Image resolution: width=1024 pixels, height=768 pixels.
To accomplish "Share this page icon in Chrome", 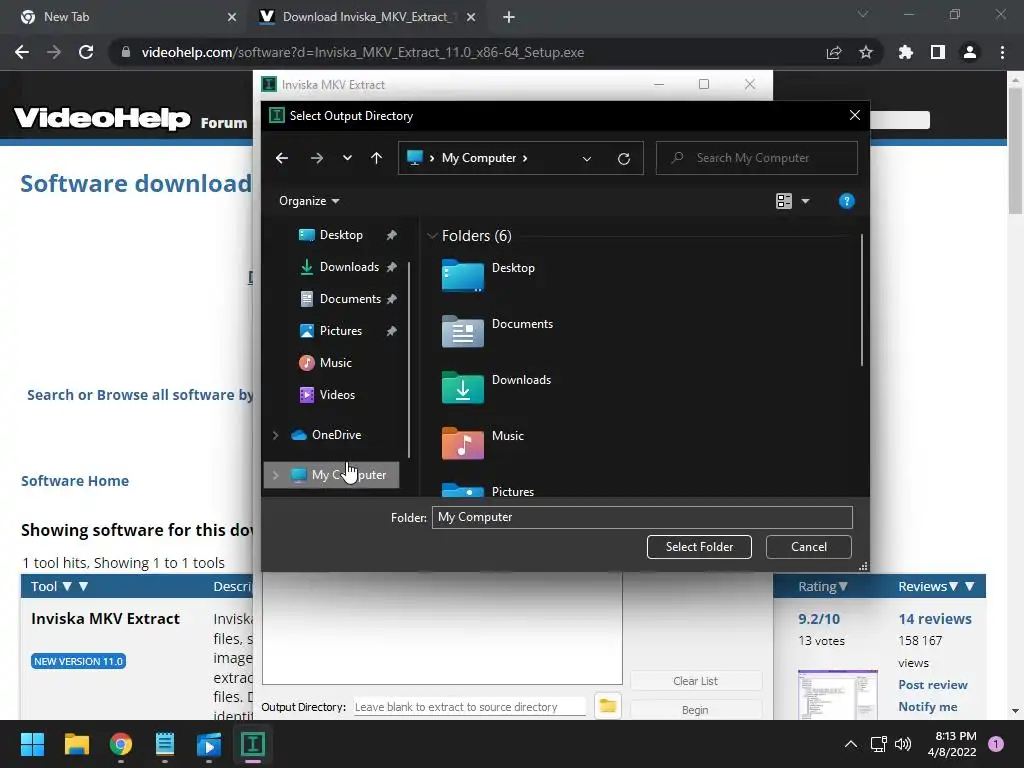I will pos(834,52).
